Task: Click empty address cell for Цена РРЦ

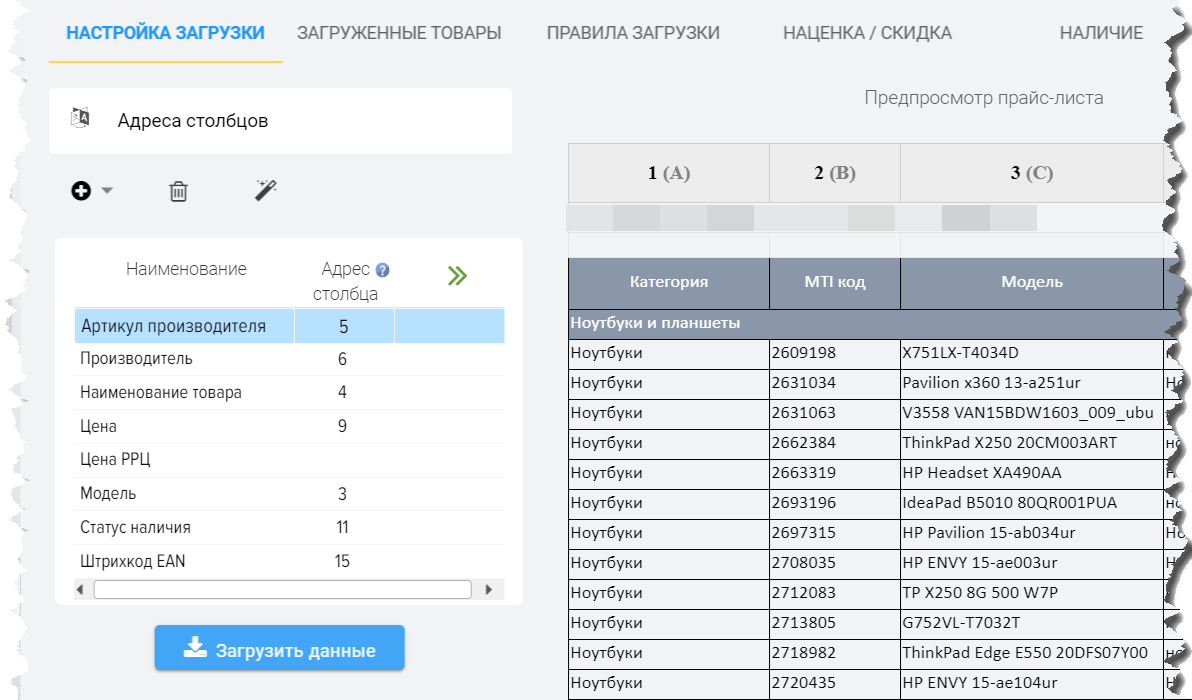Action: point(342,460)
